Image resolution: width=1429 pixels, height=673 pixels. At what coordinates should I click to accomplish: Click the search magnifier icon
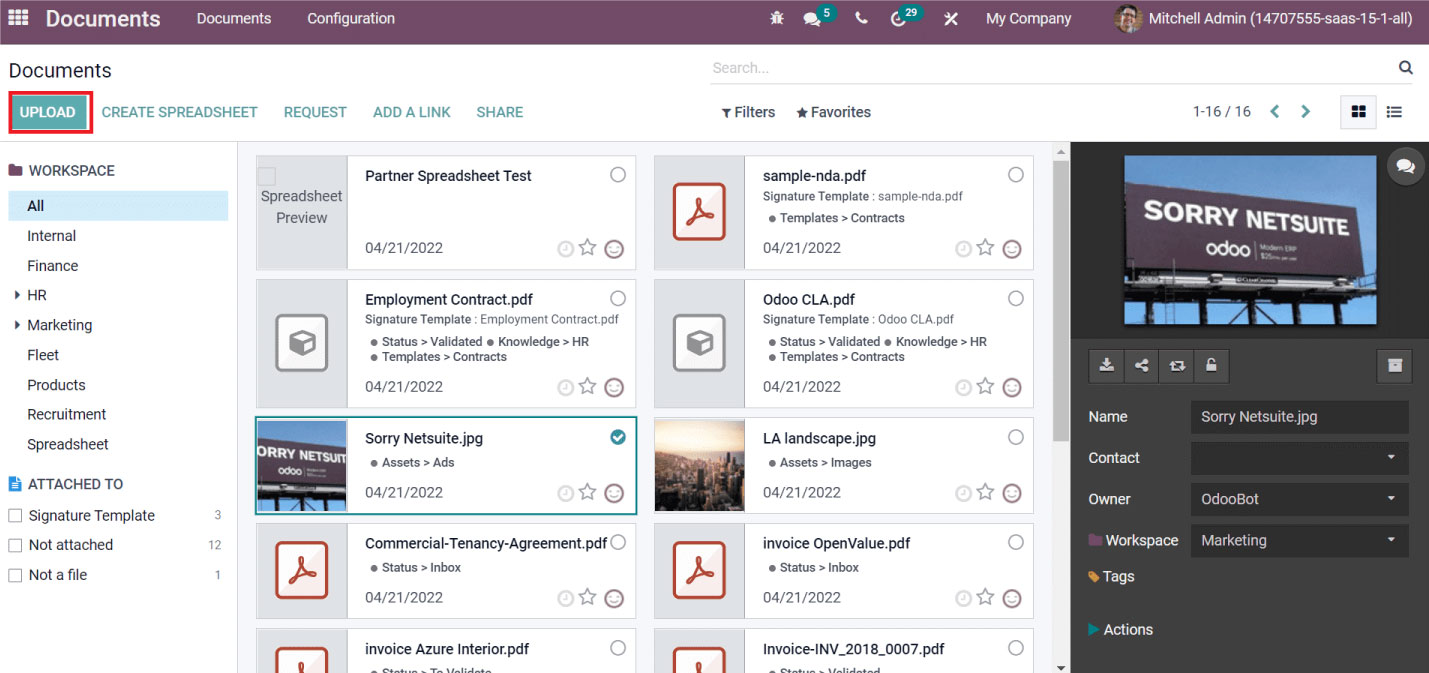pyautogui.click(x=1405, y=68)
